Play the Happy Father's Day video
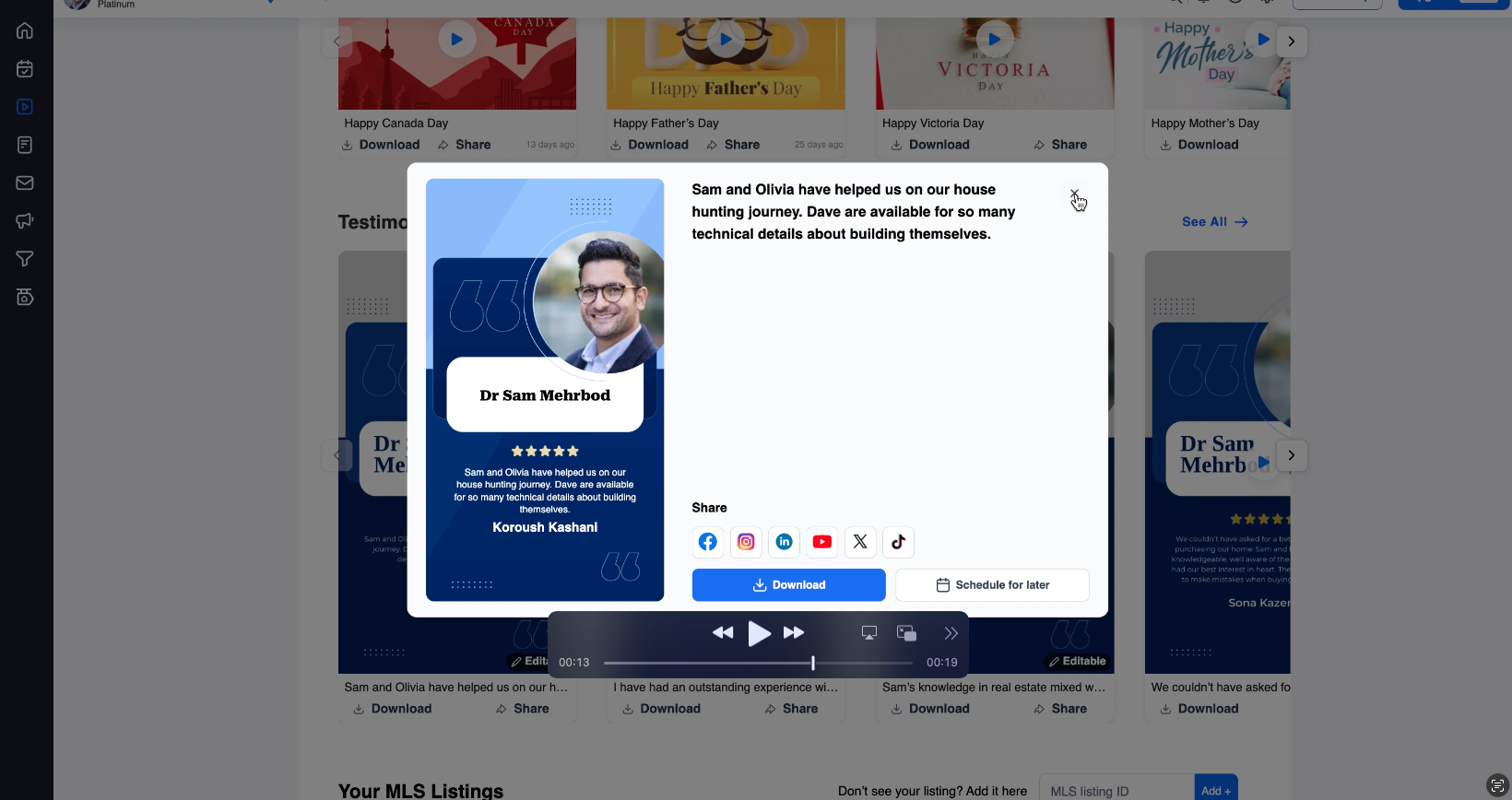The height and width of the screenshot is (800, 1512). [726, 40]
